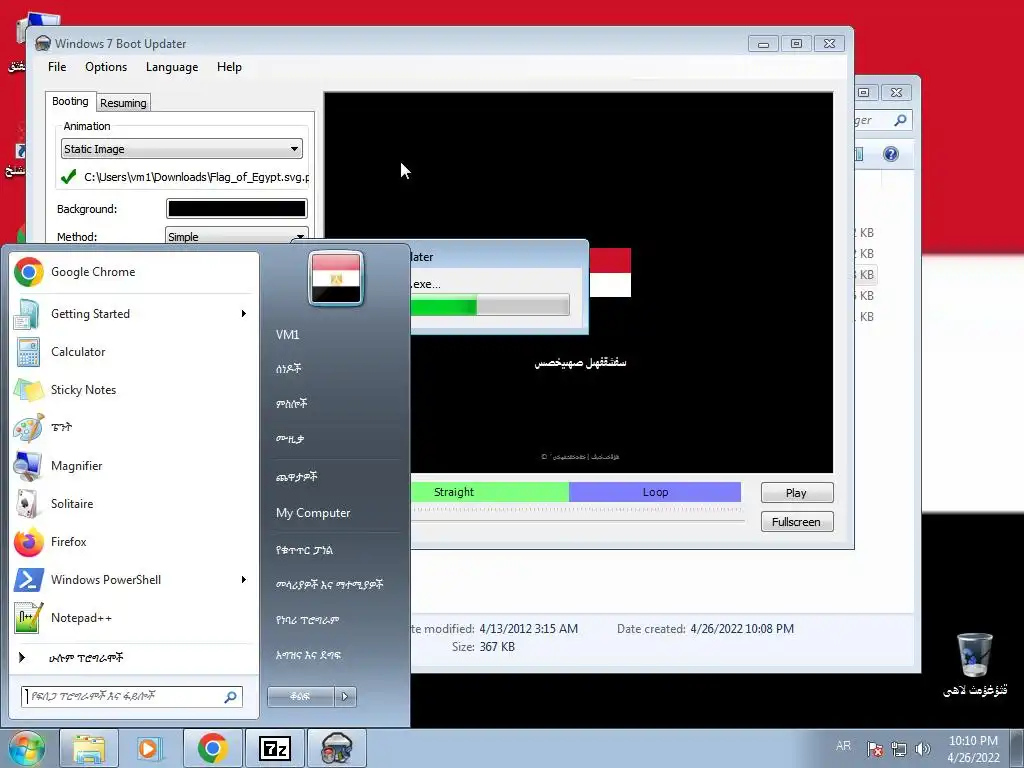Click the Egypt flag user picture
Viewport: 1024px width, 768px height.
[x=336, y=279]
